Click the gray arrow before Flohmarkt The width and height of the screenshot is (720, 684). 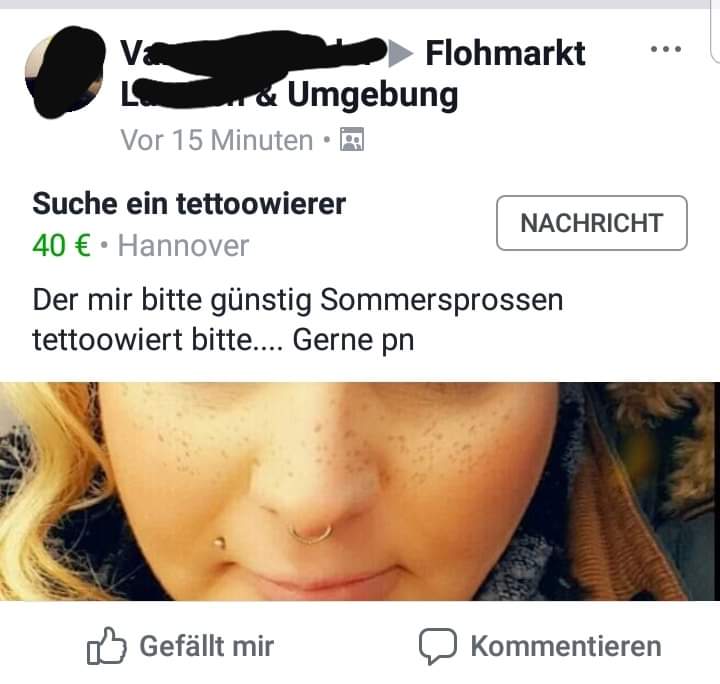[400, 54]
